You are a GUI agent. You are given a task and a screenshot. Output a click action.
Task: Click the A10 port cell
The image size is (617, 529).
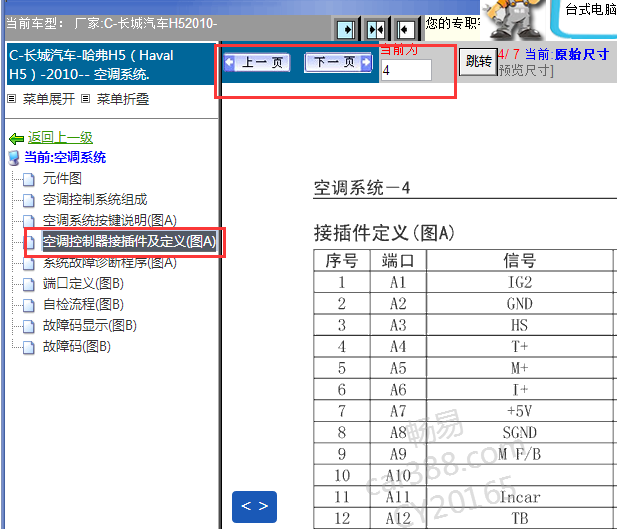coord(398,475)
